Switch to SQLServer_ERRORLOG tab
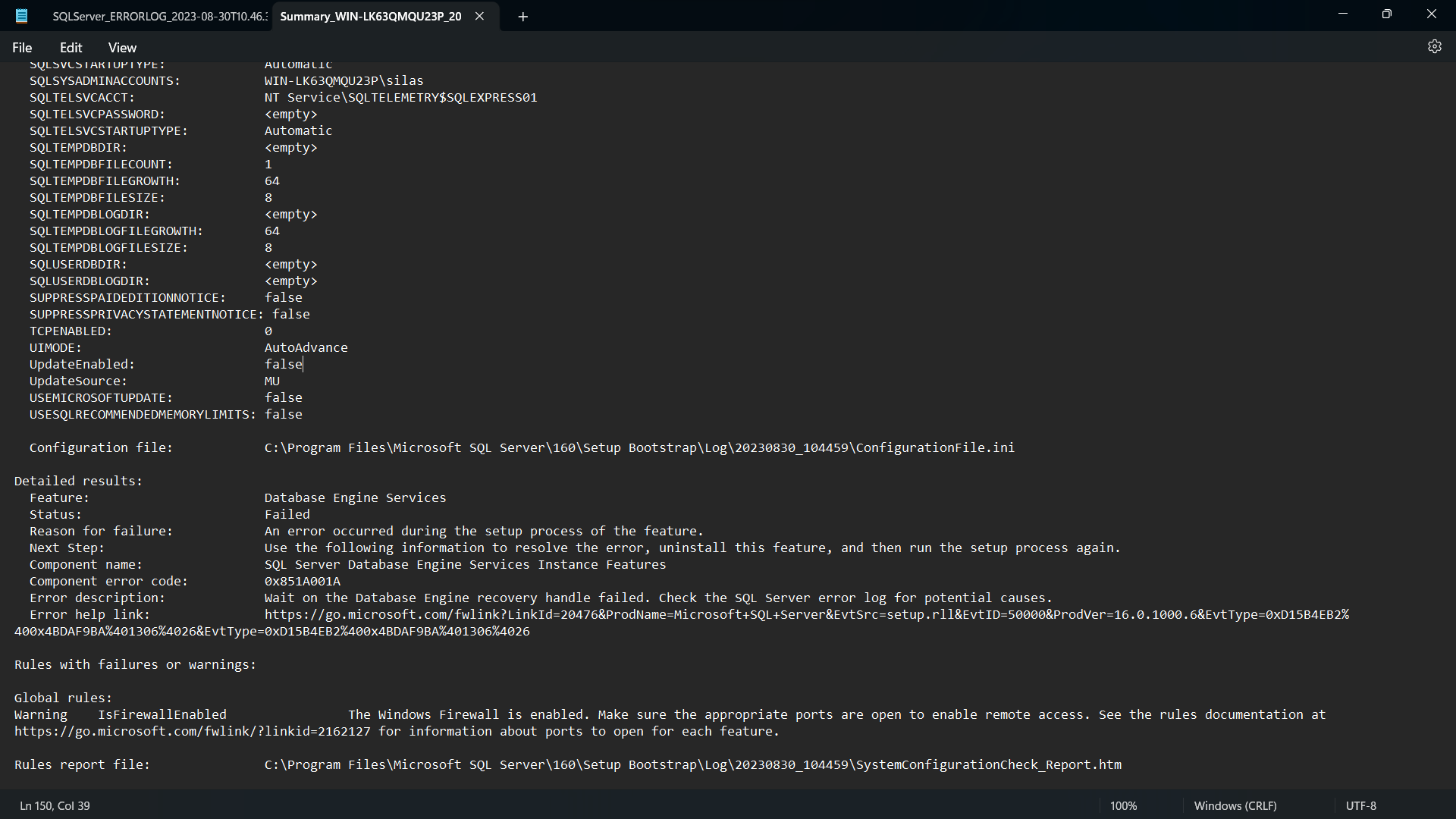The height and width of the screenshot is (819, 1456). 159,17
